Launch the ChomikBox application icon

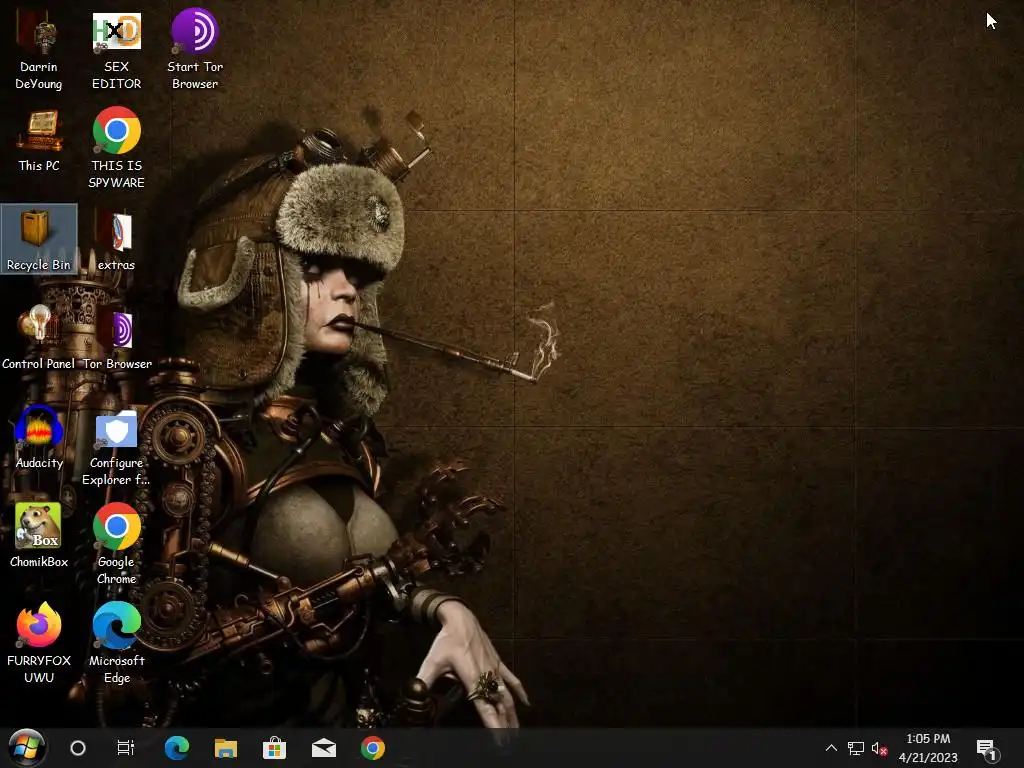tap(39, 536)
